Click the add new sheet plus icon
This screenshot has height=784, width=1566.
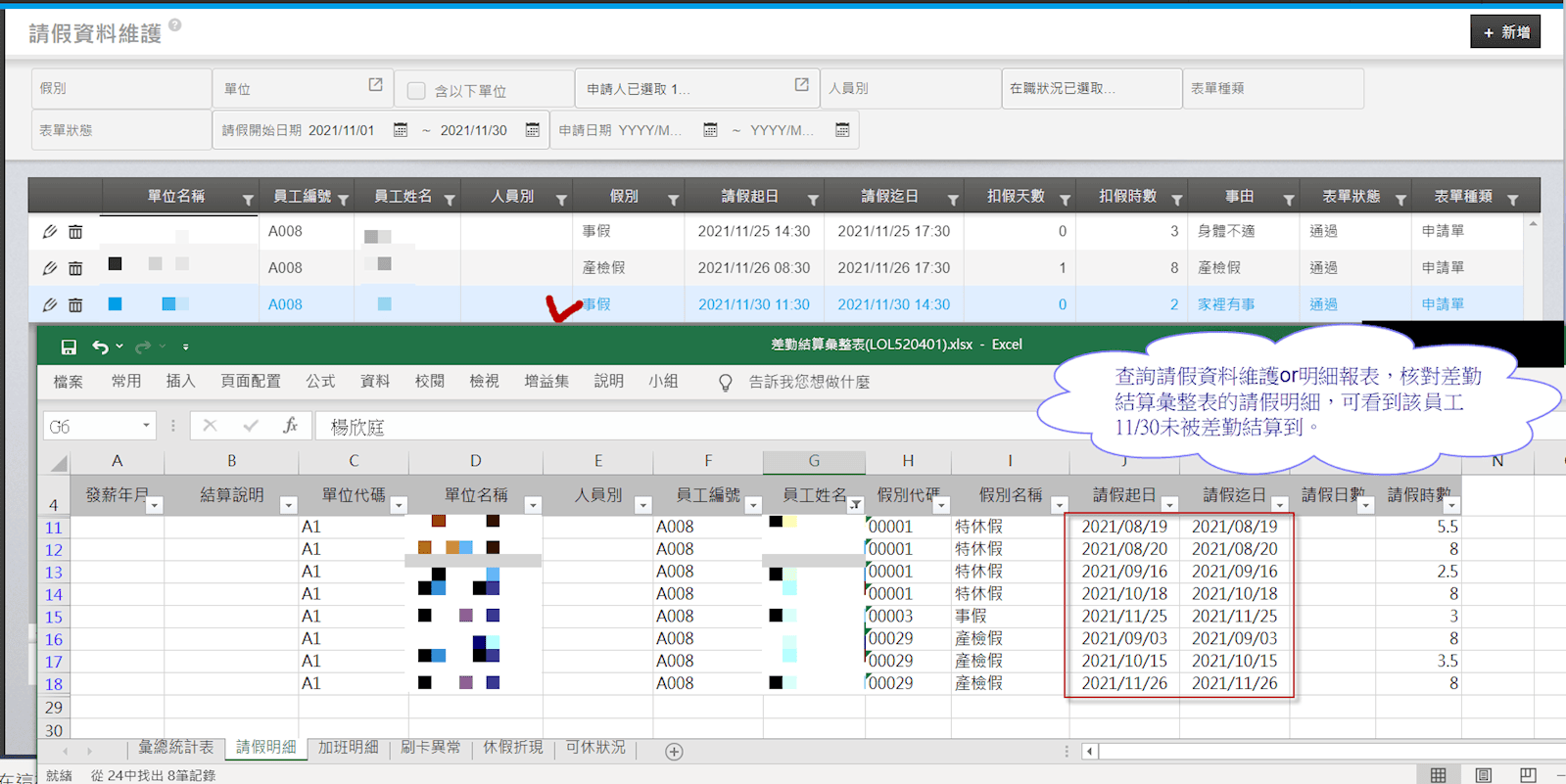[x=674, y=752]
